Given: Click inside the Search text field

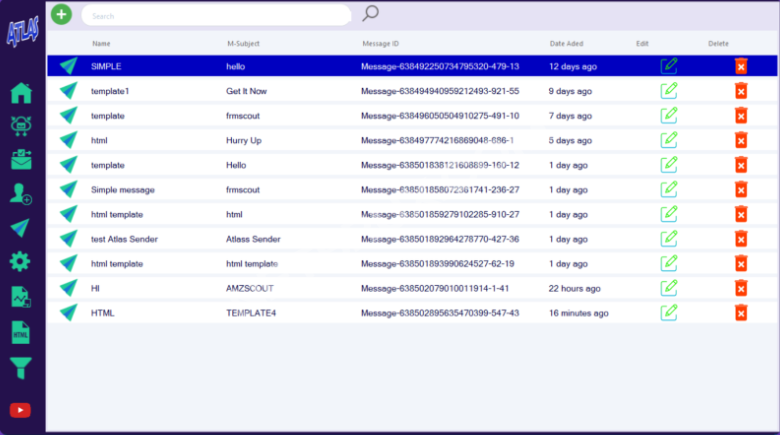Looking at the screenshot, I should click(215, 15).
